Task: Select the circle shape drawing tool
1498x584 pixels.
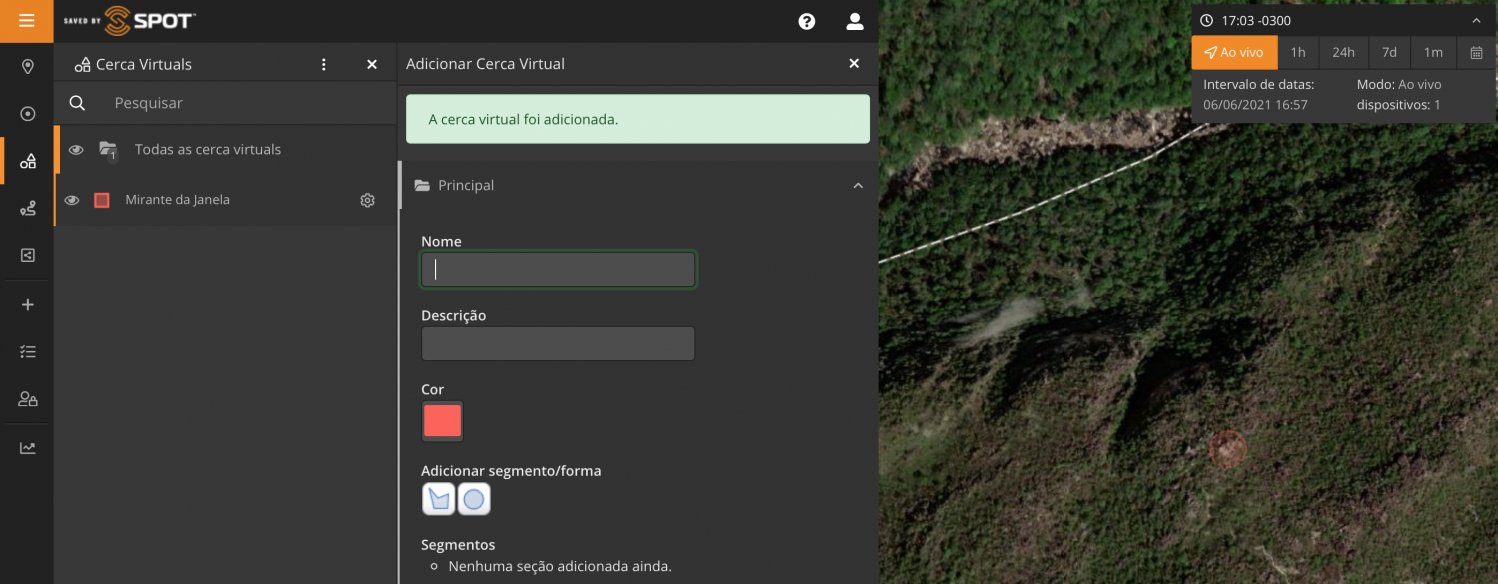Action: click(x=474, y=499)
